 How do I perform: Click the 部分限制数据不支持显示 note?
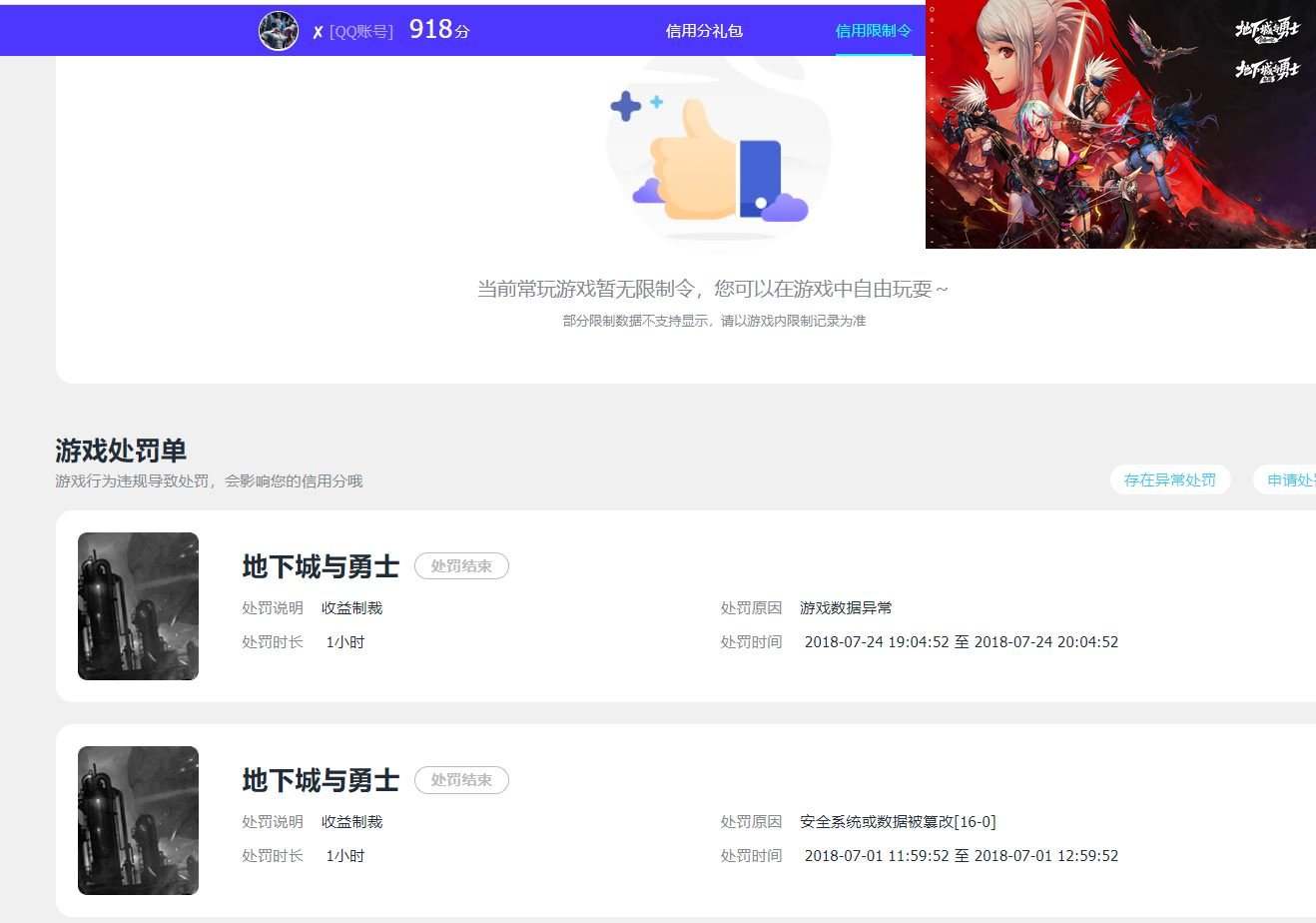714,321
